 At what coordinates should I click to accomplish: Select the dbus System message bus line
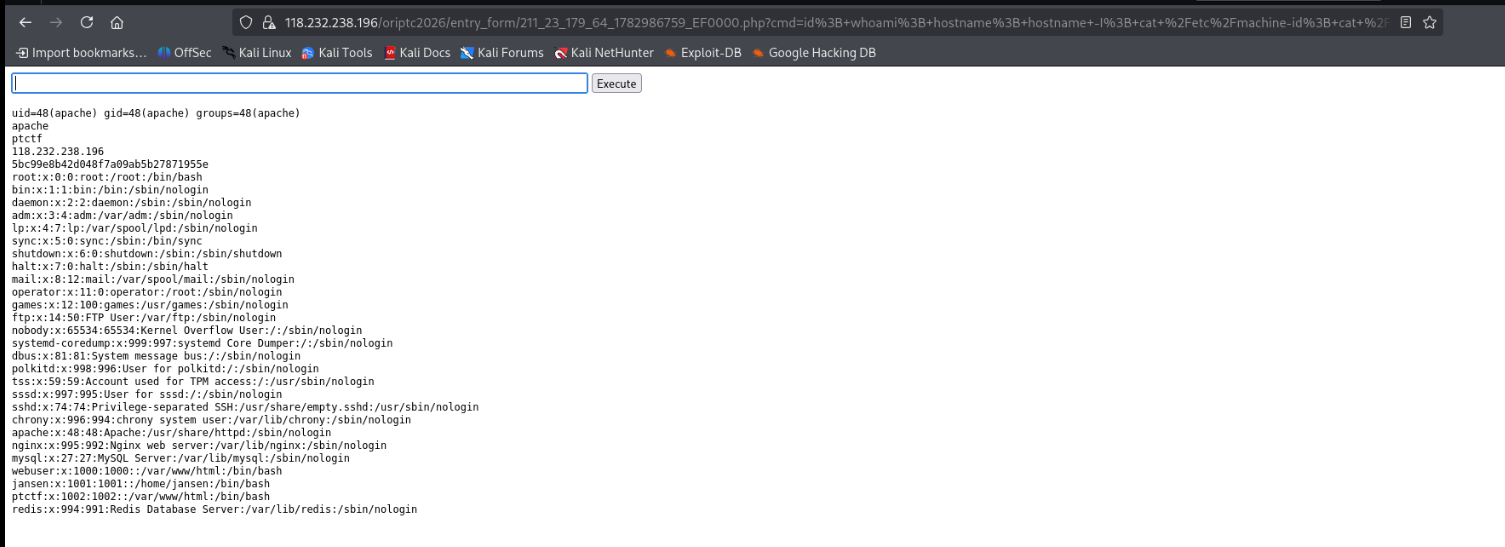coord(156,356)
